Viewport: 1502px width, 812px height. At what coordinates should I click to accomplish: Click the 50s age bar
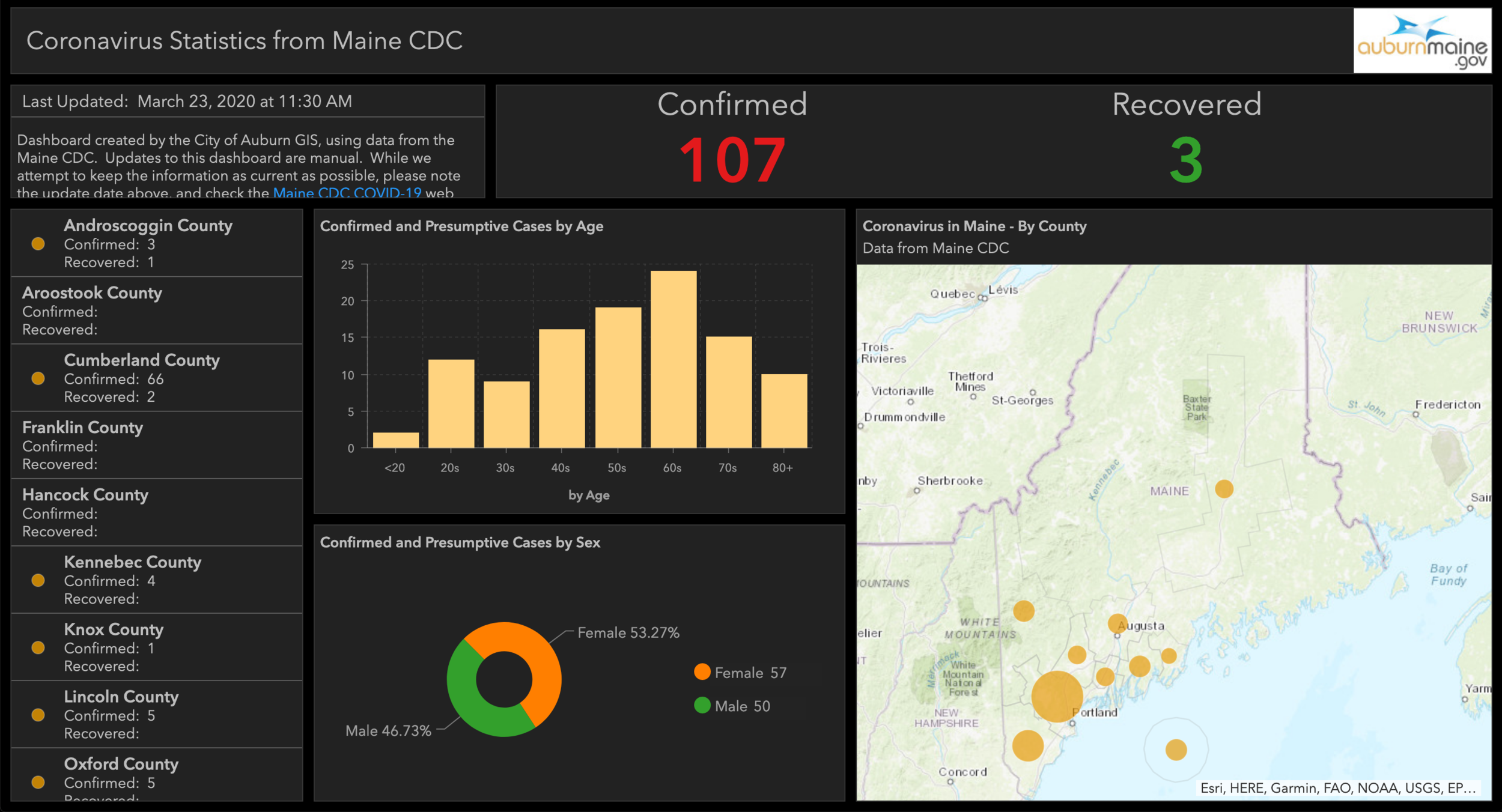click(618, 378)
